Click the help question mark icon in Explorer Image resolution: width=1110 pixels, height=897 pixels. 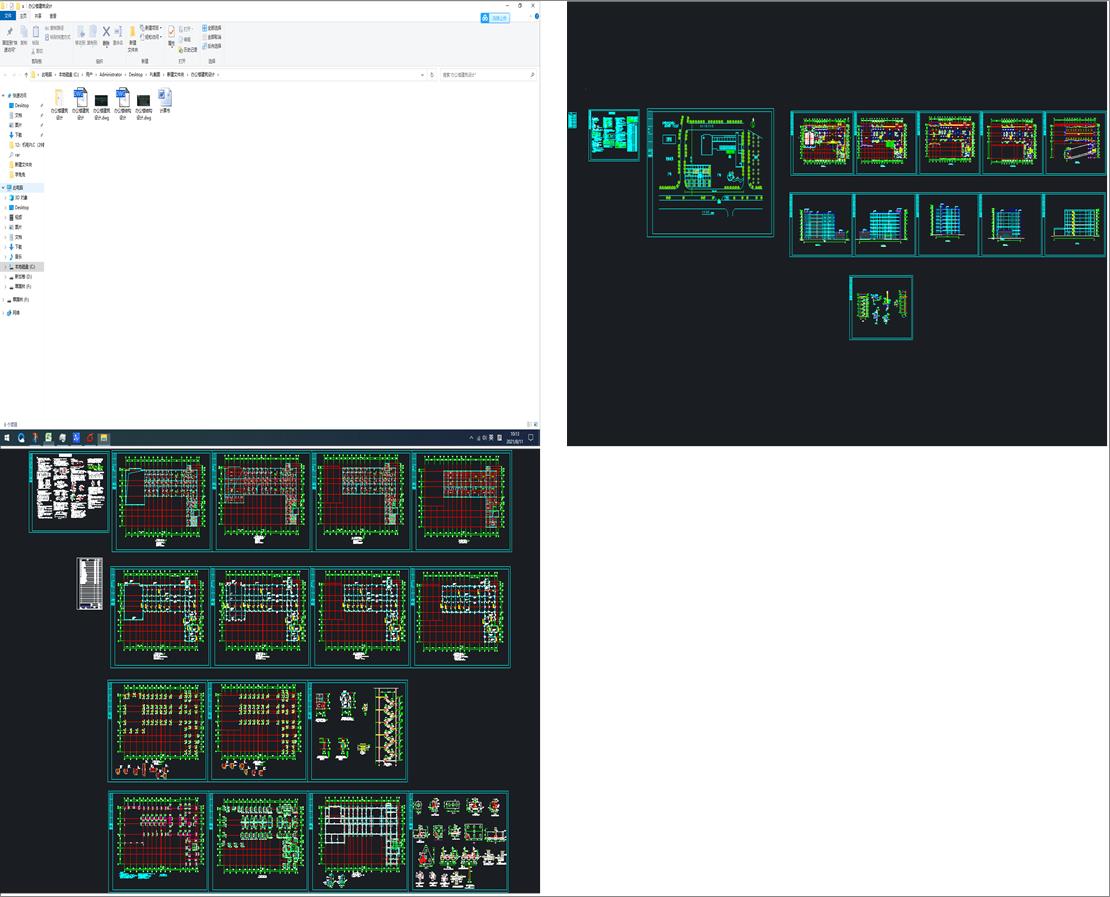537,16
